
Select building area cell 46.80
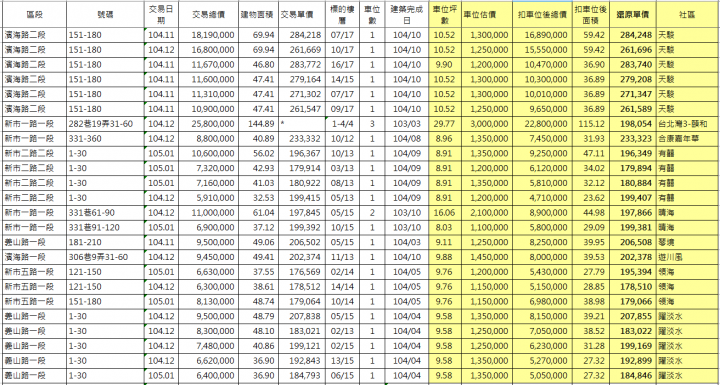[258, 64]
